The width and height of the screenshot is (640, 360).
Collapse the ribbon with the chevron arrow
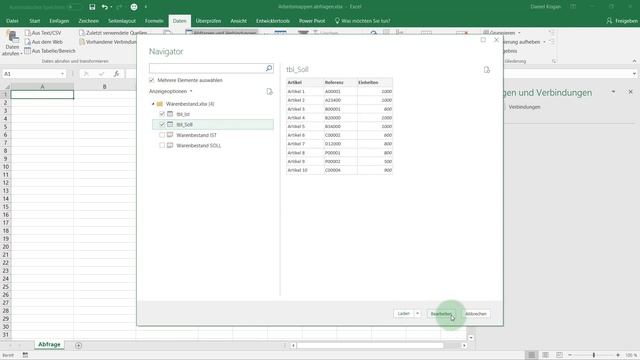click(634, 61)
